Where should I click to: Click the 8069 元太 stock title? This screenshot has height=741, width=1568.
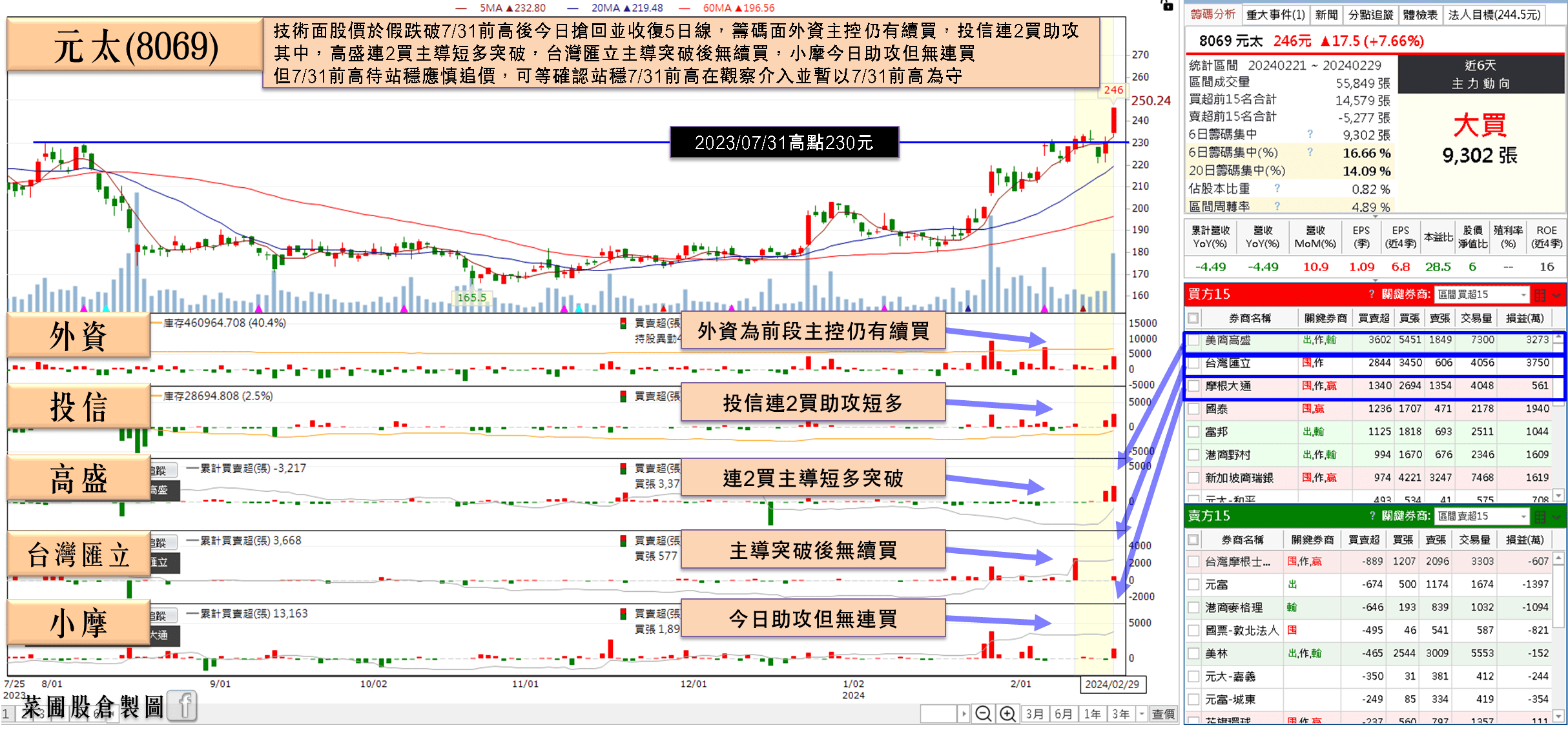pos(1231,41)
